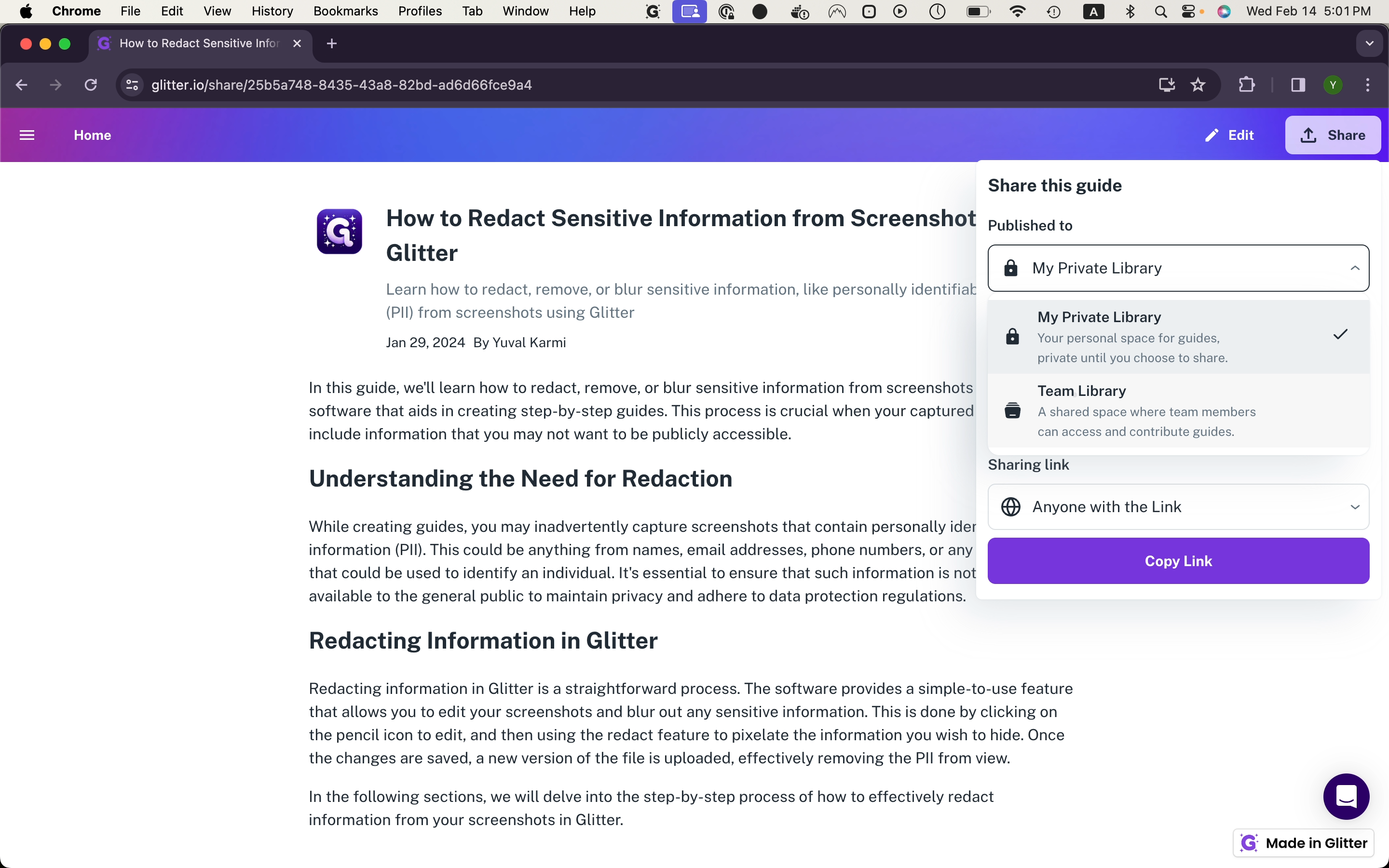The width and height of the screenshot is (1389, 868).
Task: Toggle the Chrome side panel
Action: coord(1298,85)
